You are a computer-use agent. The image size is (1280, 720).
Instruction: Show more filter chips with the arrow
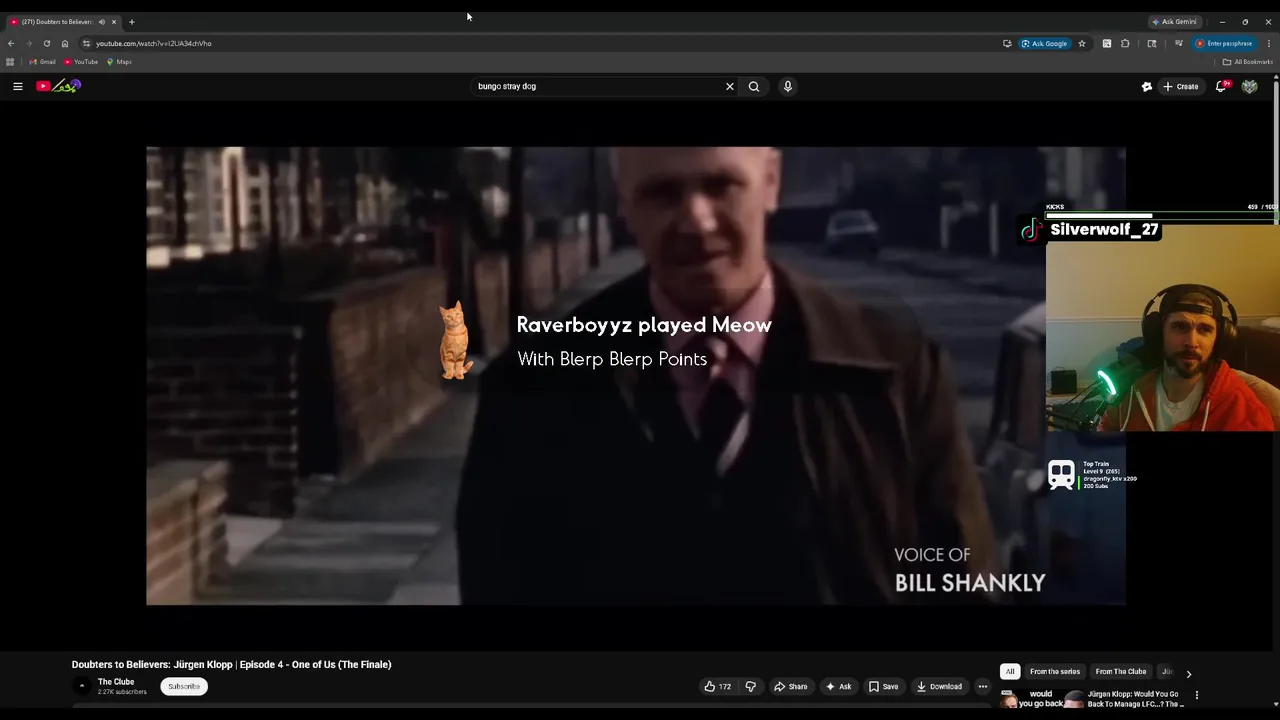(1188, 674)
